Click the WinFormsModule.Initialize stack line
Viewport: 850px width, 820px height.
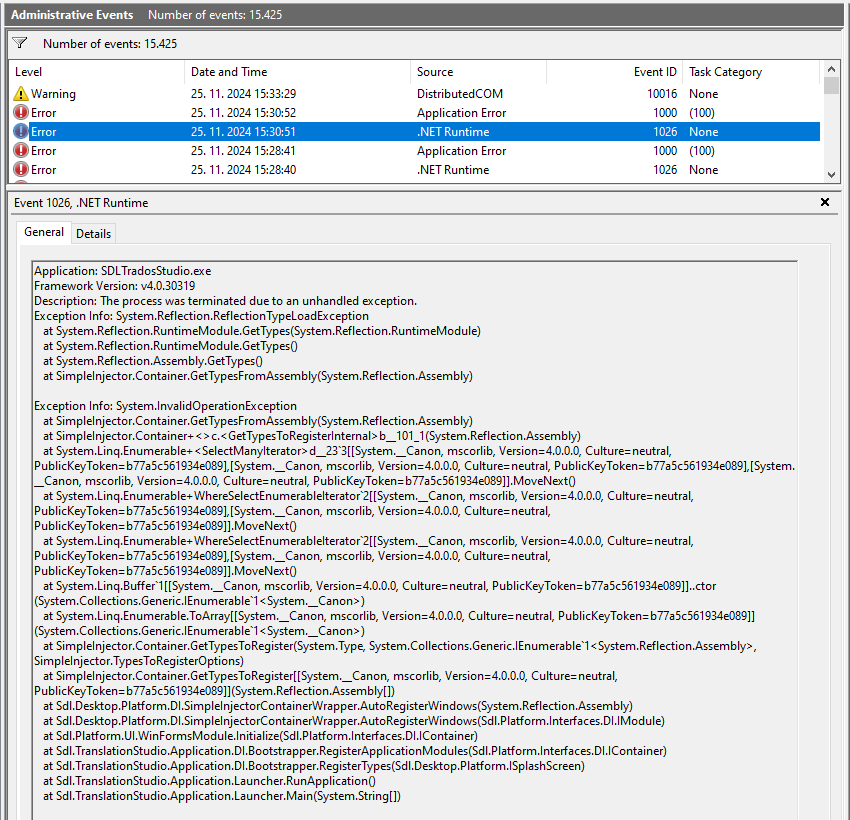(x=260, y=736)
